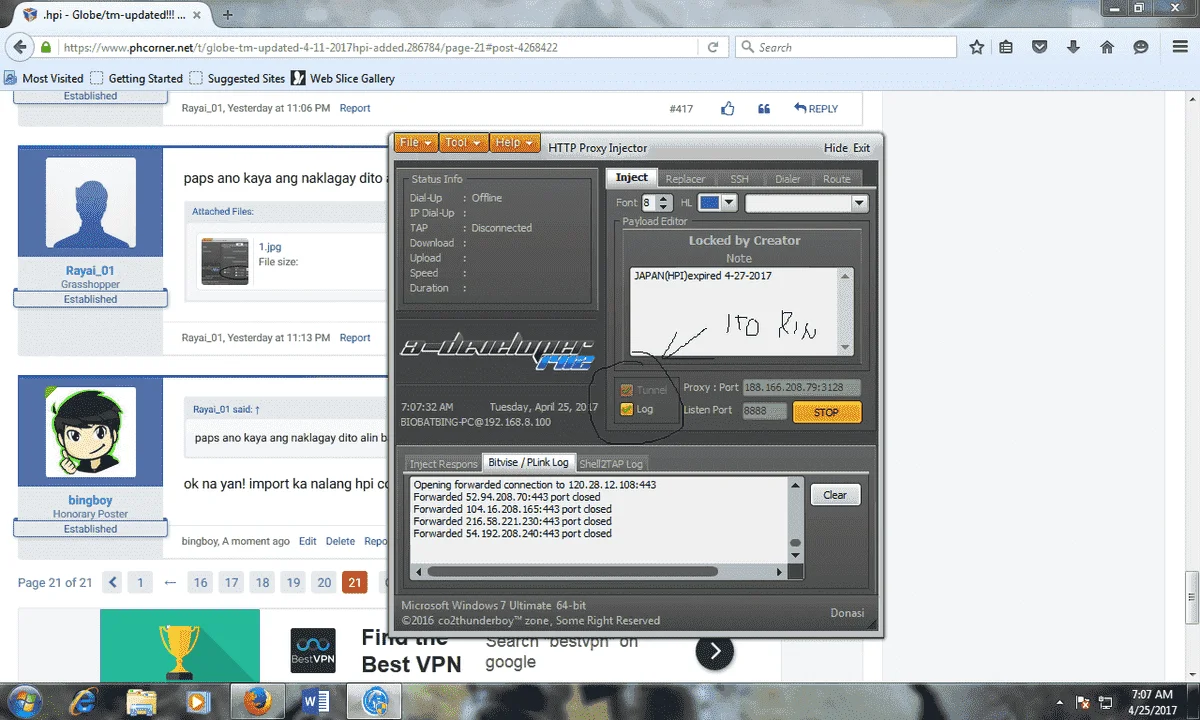
Task: Click the Note box scrollbar down arrow
Action: click(847, 347)
